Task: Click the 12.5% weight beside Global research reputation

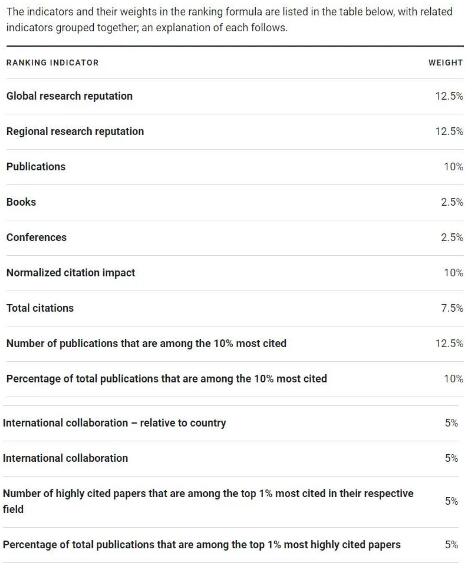Action: [449, 96]
